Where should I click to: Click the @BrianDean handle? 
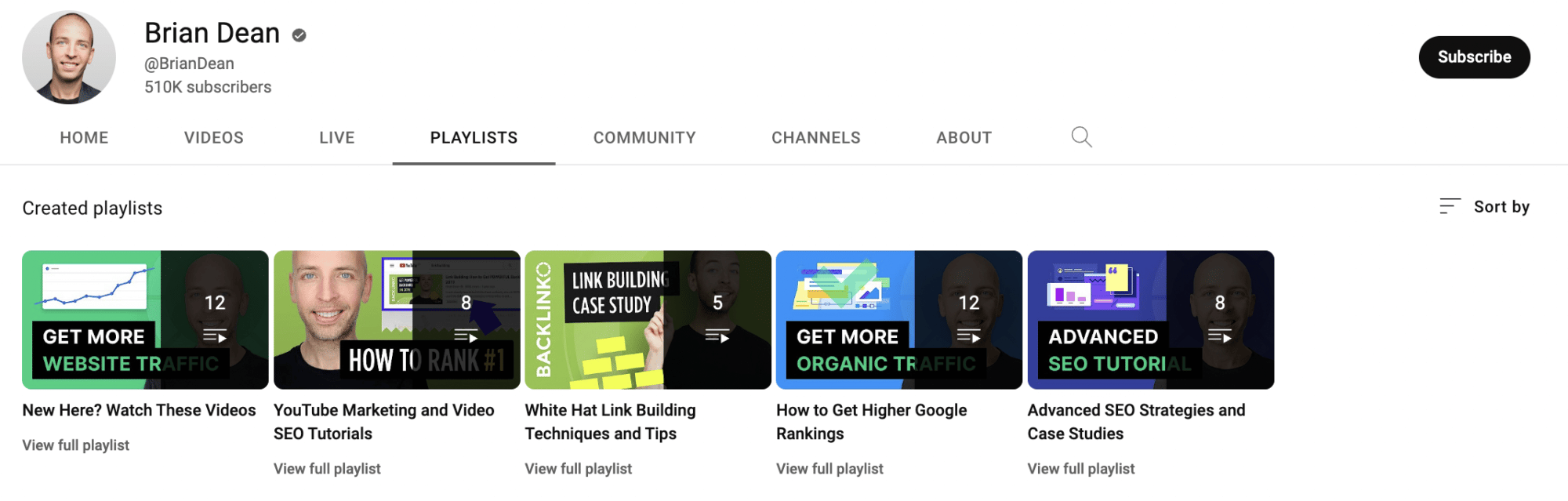[189, 64]
